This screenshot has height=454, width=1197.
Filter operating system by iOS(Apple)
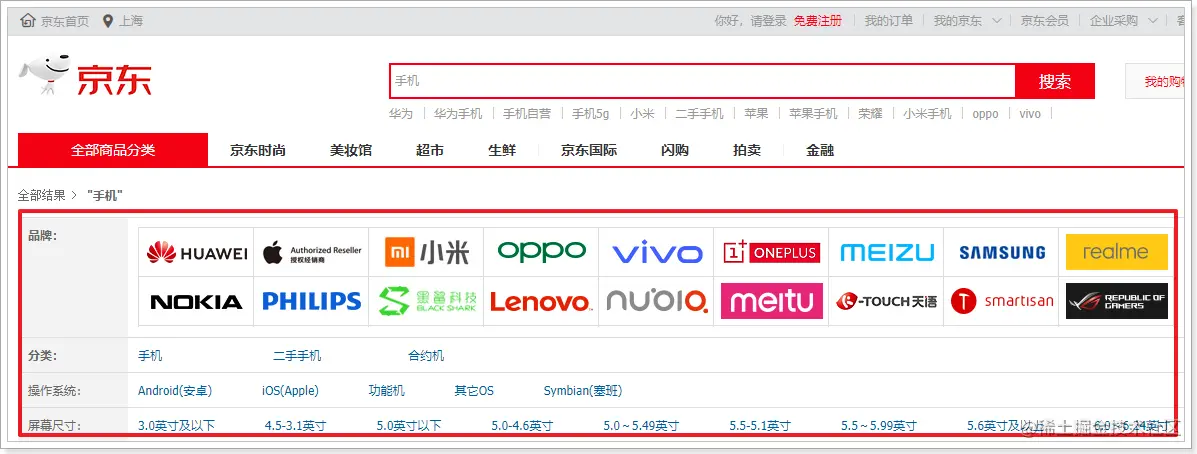[290, 391]
